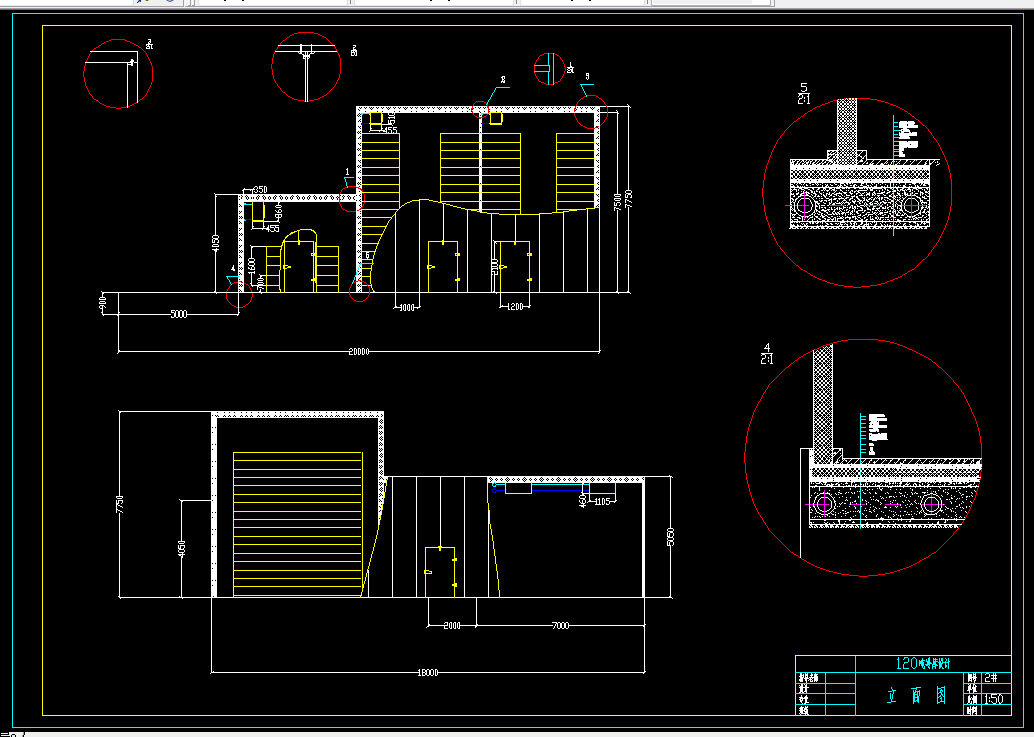
Task: Select the middle small detail circle at top
Action: (x=307, y=67)
